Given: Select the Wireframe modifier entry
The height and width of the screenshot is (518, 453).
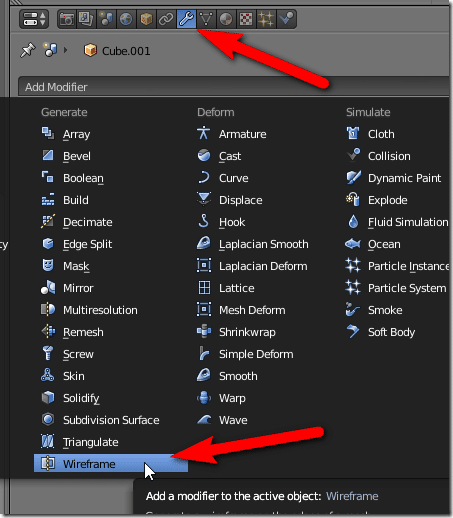Looking at the screenshot, I should [x=111, y=464].
